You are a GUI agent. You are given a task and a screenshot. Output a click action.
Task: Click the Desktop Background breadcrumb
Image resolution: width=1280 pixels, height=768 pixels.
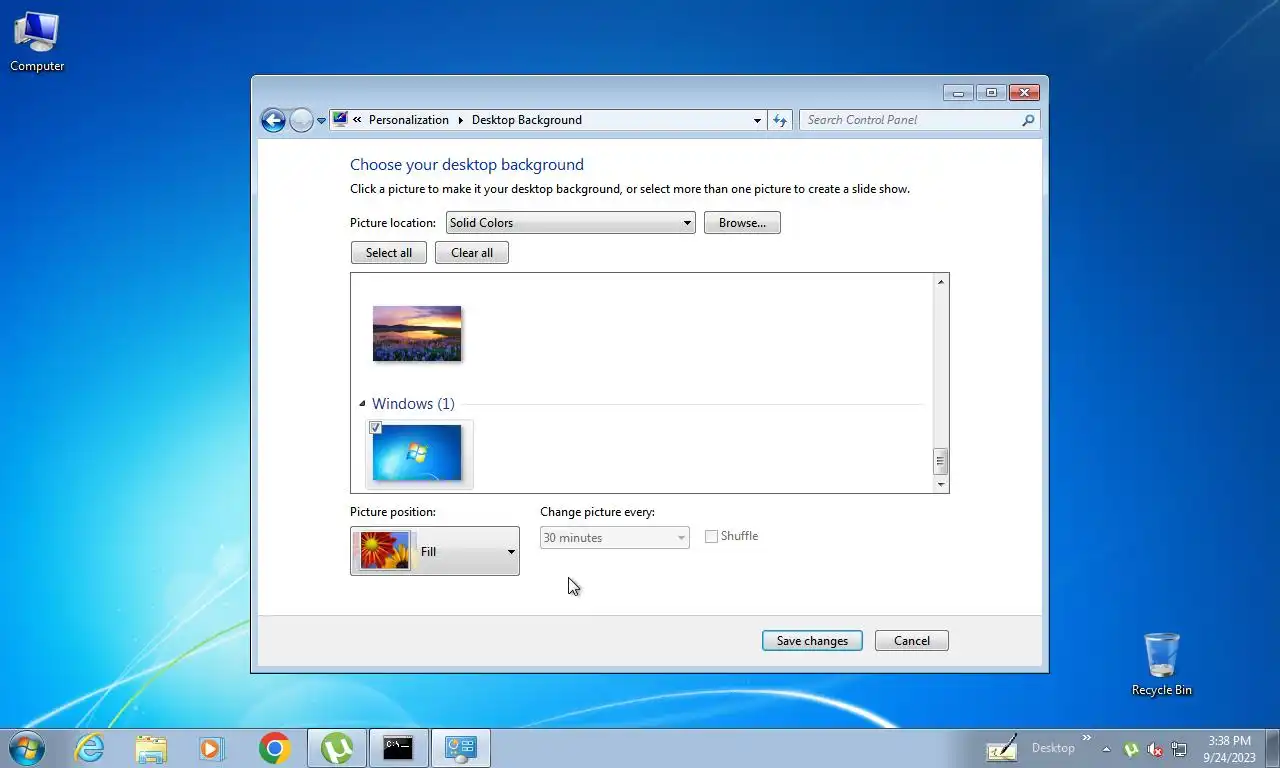[527, 120]
